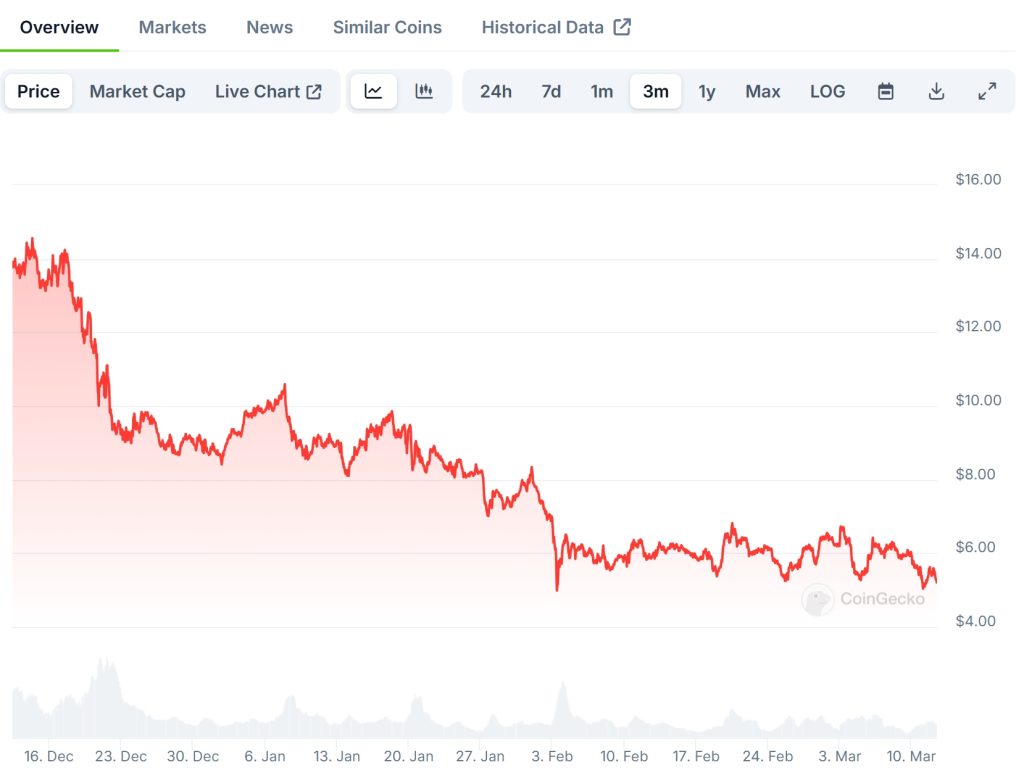Open the Markets tab

172,27
